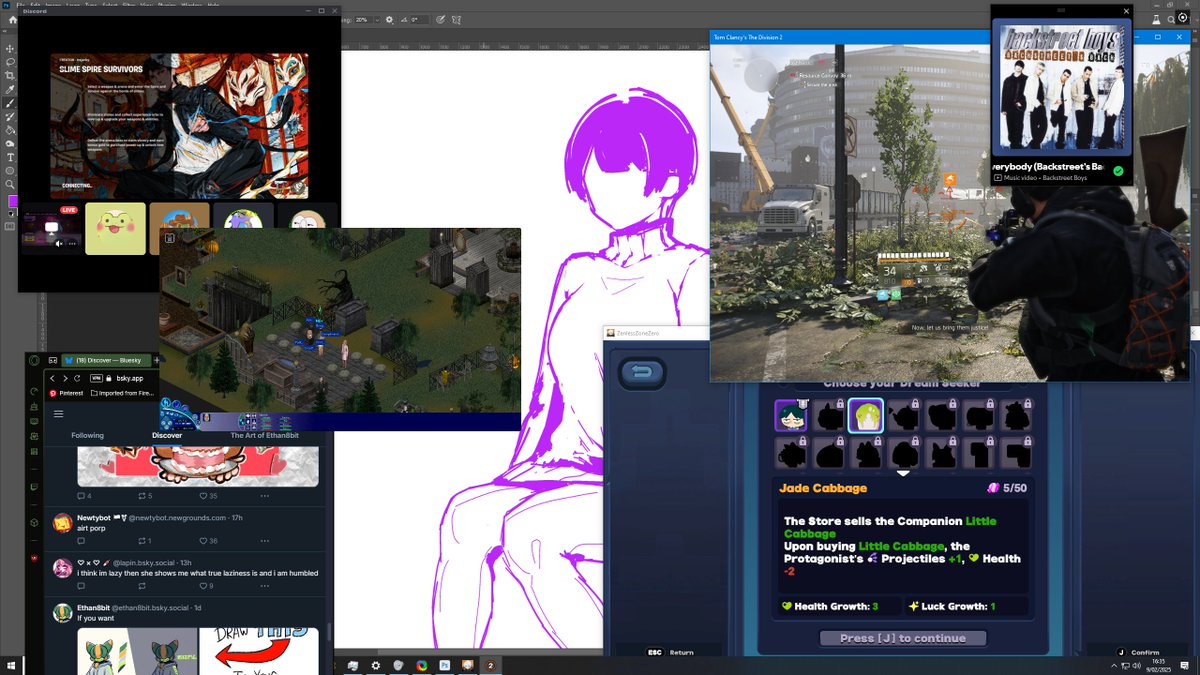This screenshot has width=1200, height=675.
Task: Select the Zoom tool in Photoshop
Action: click(10, 184)
